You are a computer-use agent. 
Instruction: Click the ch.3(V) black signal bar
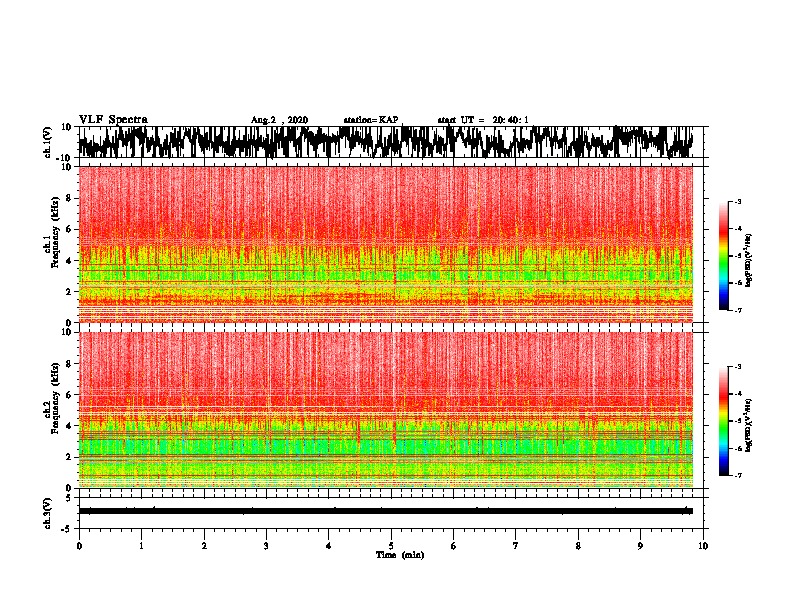[x=386, y=511]
